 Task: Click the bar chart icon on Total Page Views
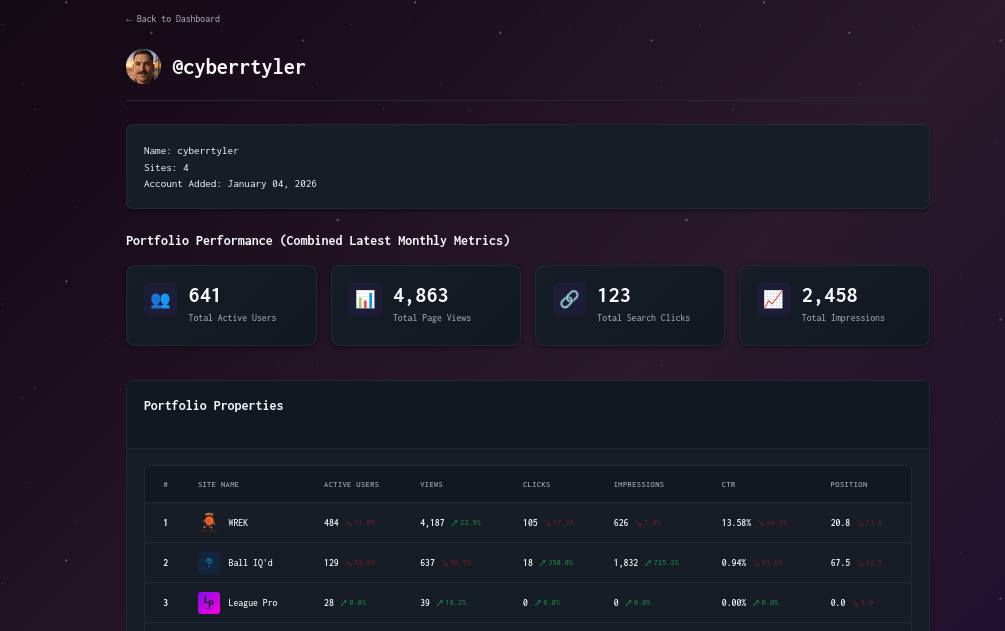pos(365,300)
